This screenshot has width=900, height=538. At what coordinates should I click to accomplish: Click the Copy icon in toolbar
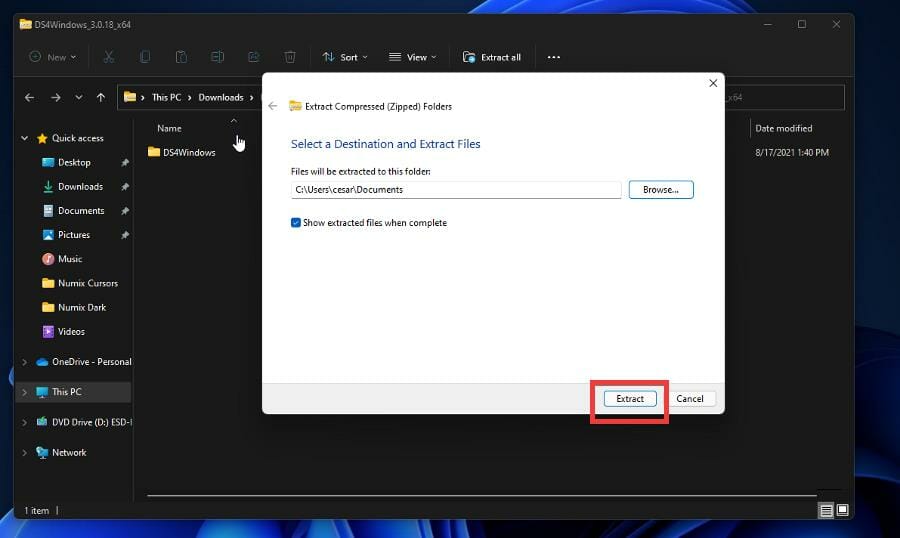(145, 57)
